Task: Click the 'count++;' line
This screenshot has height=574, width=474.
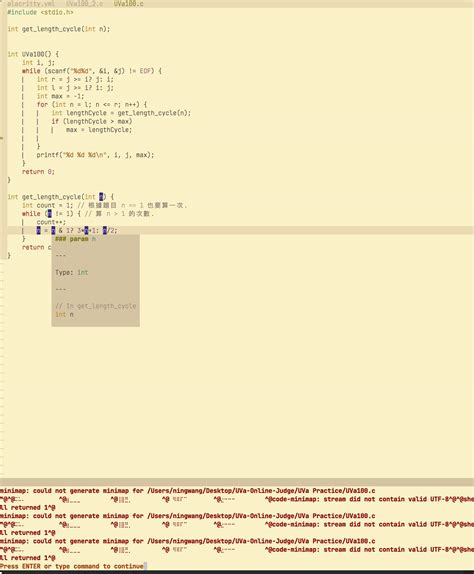Action: (x=51, y=222)
